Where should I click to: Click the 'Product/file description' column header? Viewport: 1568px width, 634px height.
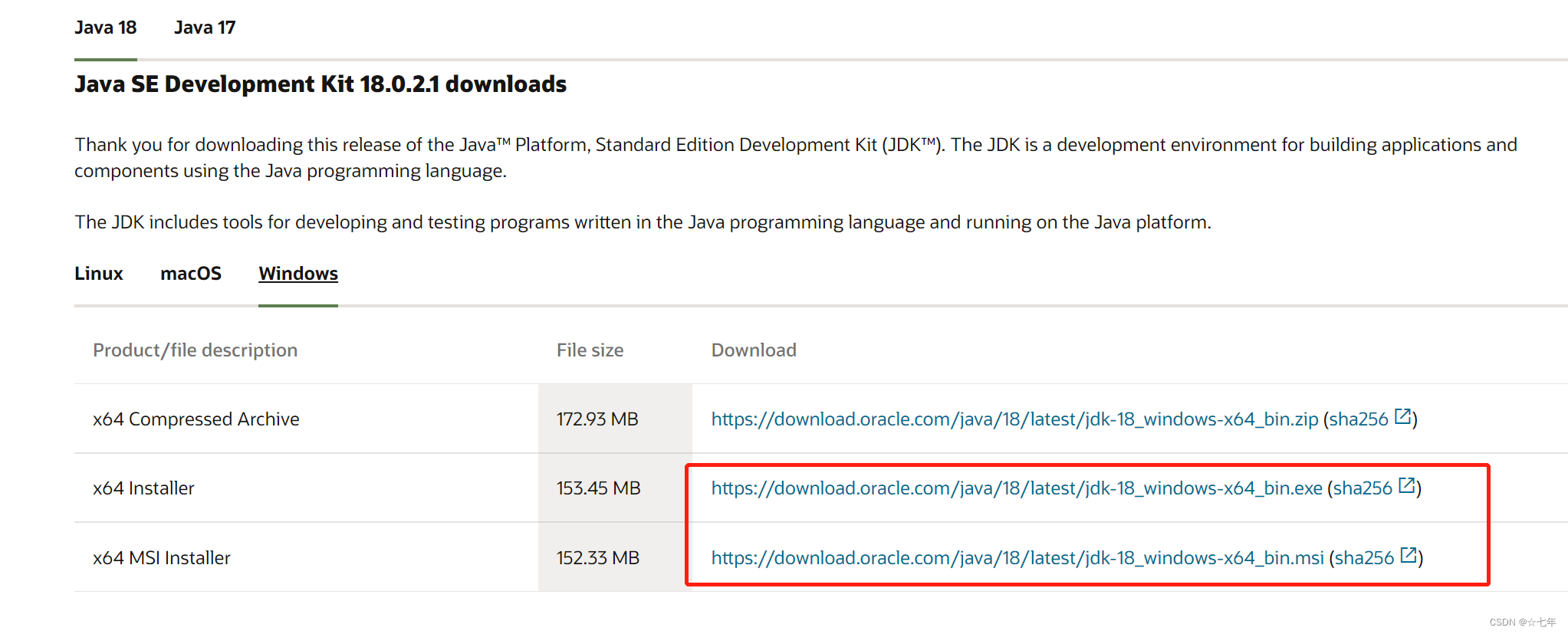pyautogui.click(x=195, y=350)
